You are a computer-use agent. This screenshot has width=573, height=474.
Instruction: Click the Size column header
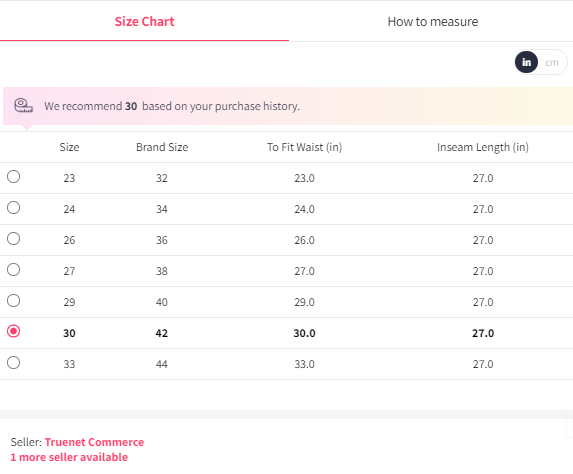coord(69,147)
